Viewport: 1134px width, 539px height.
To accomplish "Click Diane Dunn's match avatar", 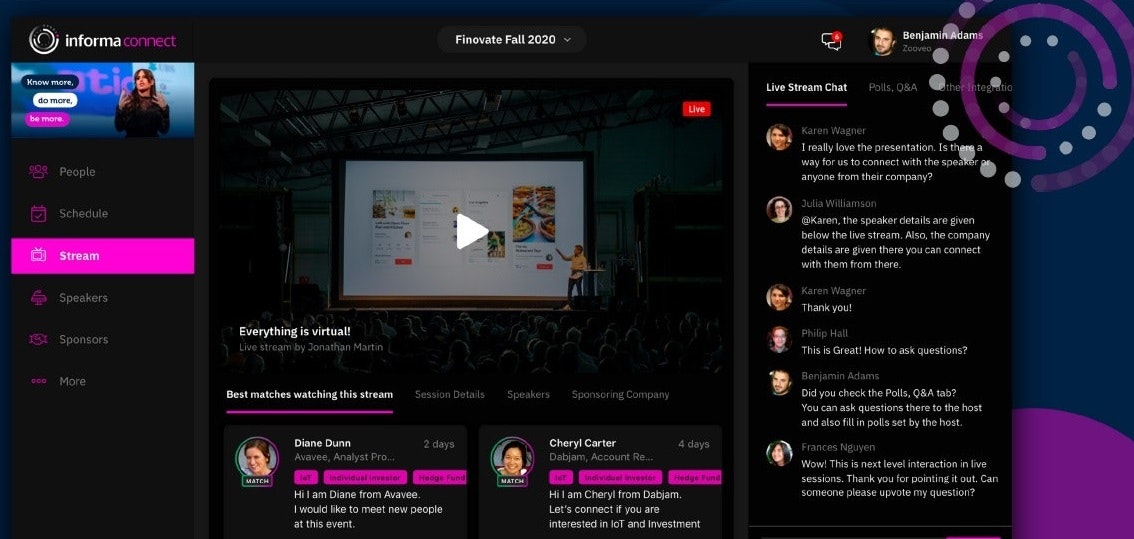I will point(257,458).
